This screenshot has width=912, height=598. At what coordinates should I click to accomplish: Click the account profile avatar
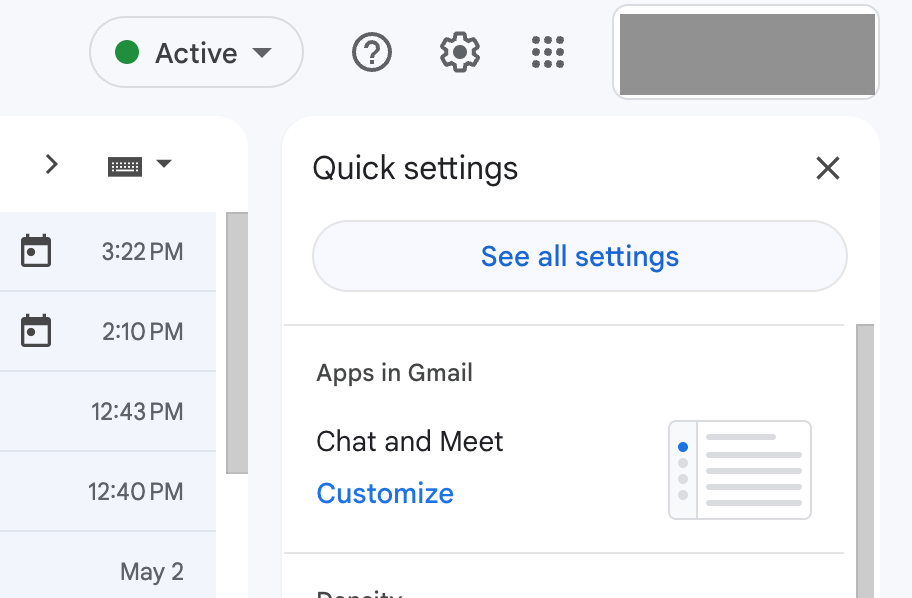pos(746,51)
